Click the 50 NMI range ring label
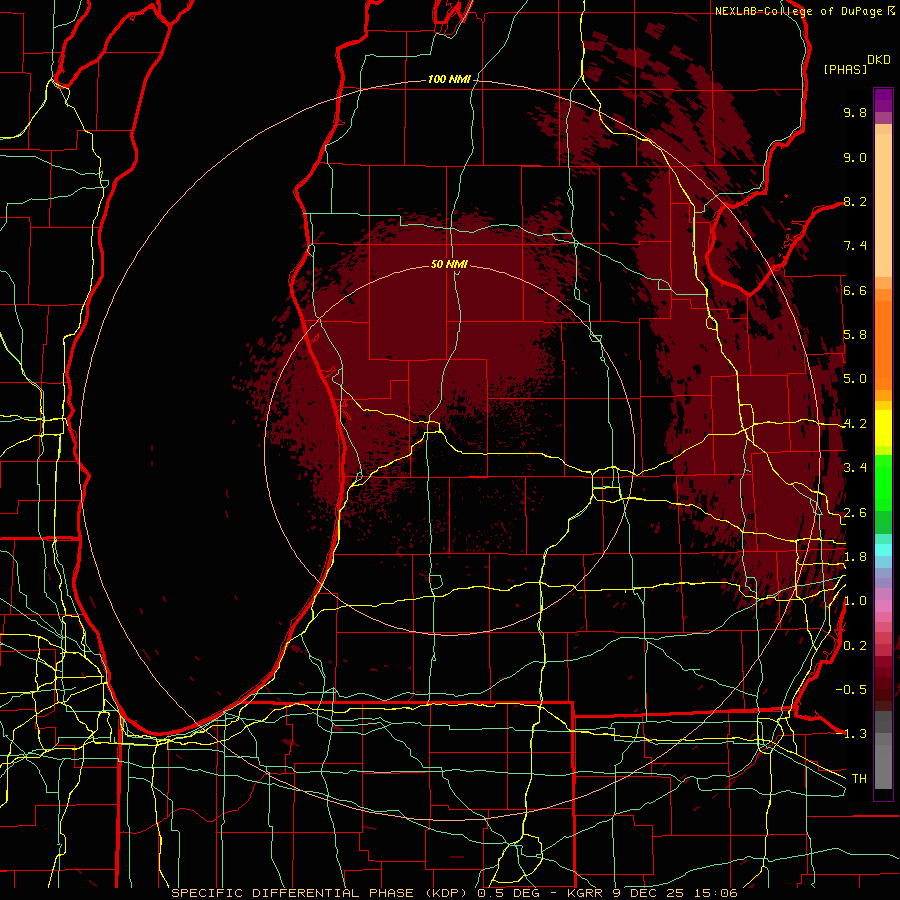 [x=449, y=264]
